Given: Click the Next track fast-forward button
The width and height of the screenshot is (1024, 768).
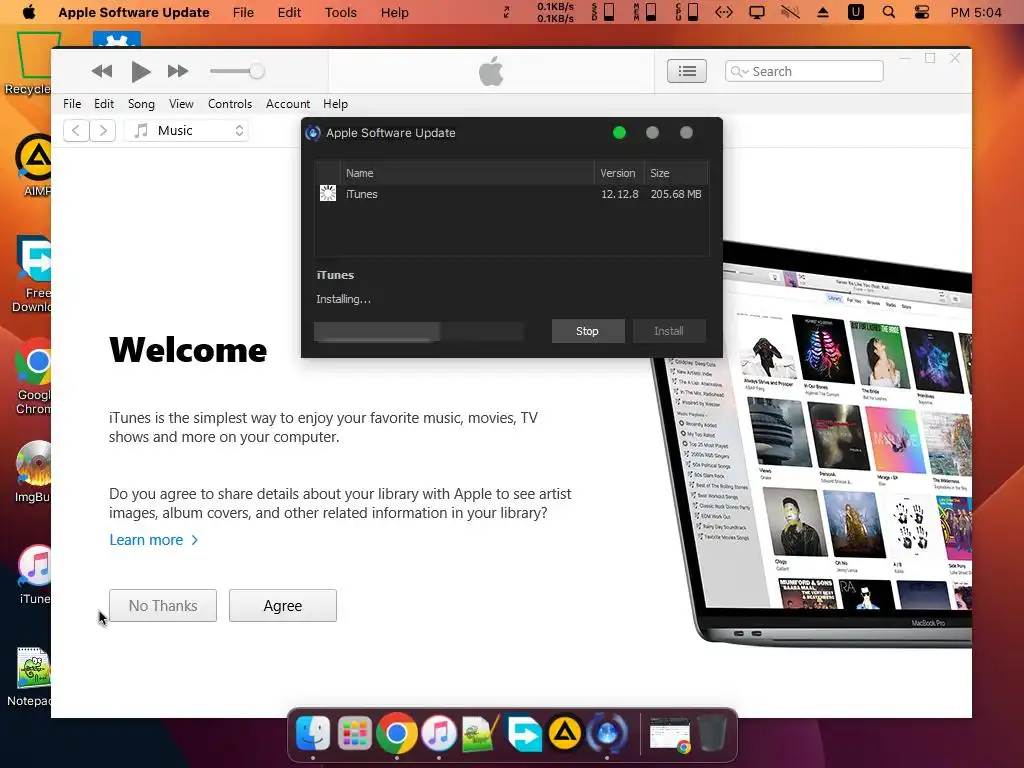Looking at the screenshot, I should point(178,71).
